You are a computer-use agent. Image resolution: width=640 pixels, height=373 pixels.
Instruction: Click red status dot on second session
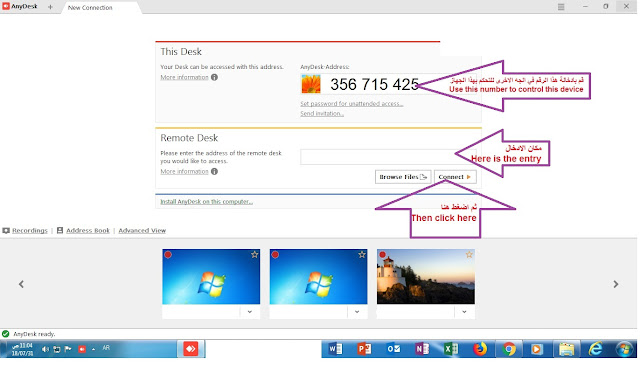275,255
